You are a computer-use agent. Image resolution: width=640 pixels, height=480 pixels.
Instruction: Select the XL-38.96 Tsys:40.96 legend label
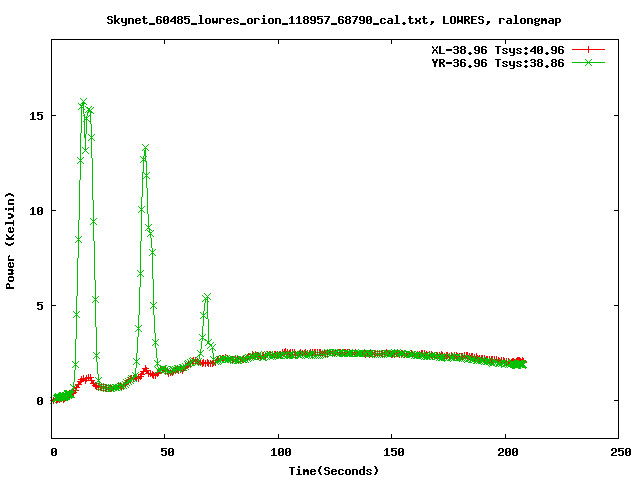pos(498,50)
